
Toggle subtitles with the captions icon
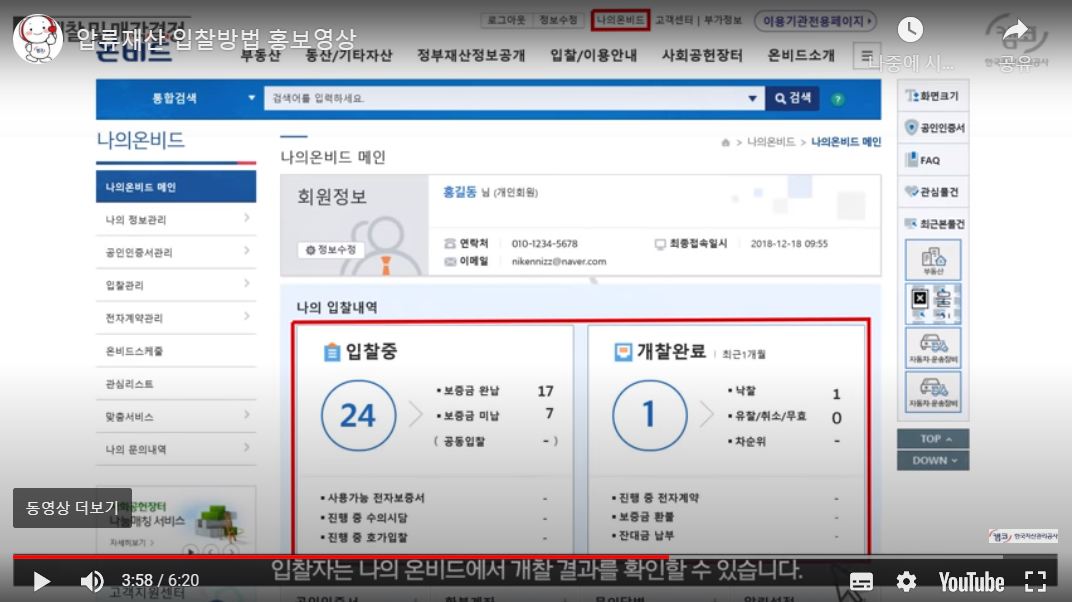(x=861, y=582)
